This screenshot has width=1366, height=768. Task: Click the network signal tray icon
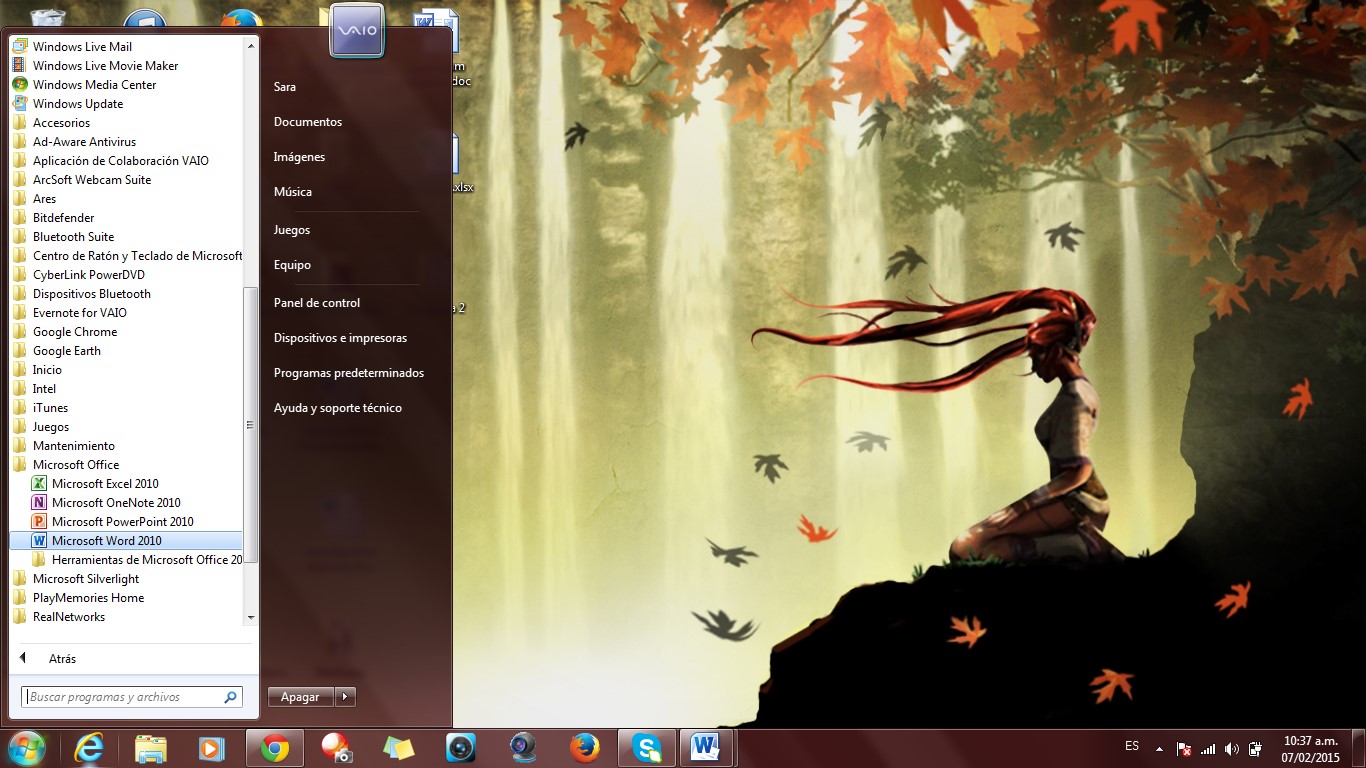coord(1208,748)
